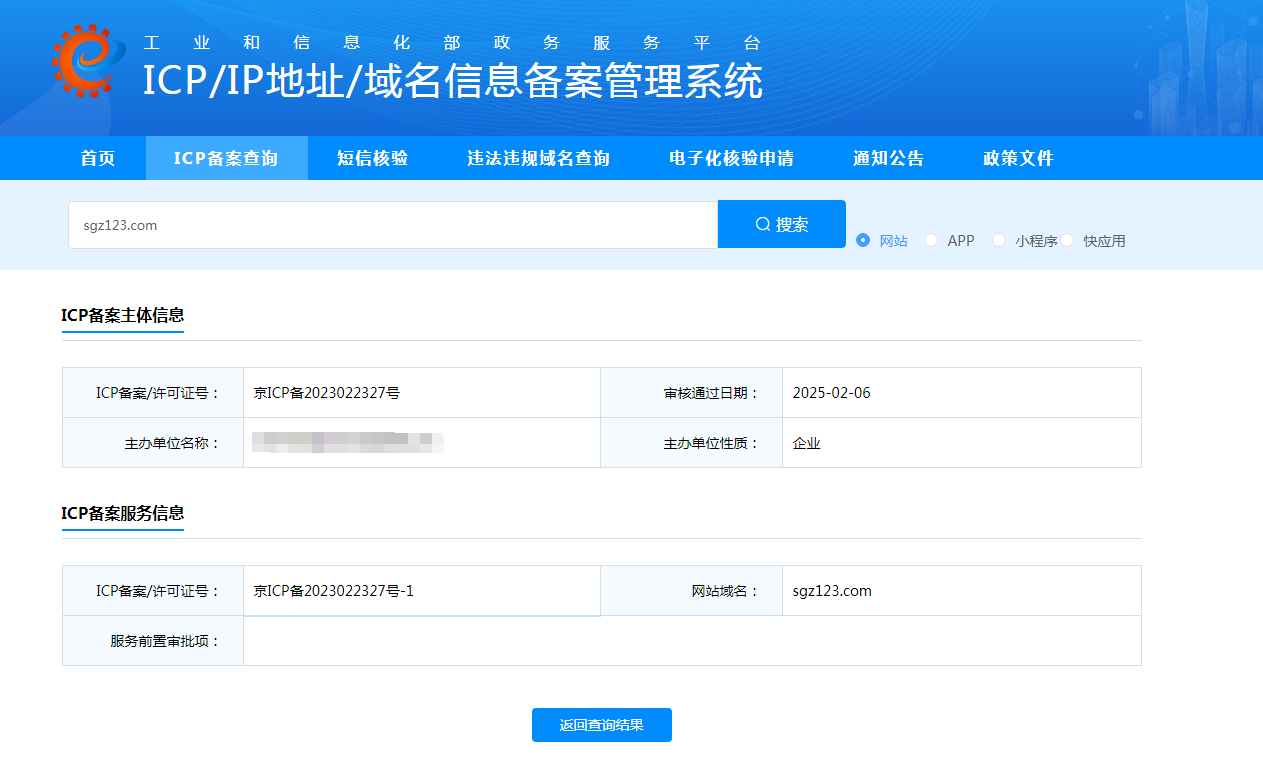
Task: Click the ICP/IP地址/域名信息备案管理系统 page title
Action: coord(453,81)
